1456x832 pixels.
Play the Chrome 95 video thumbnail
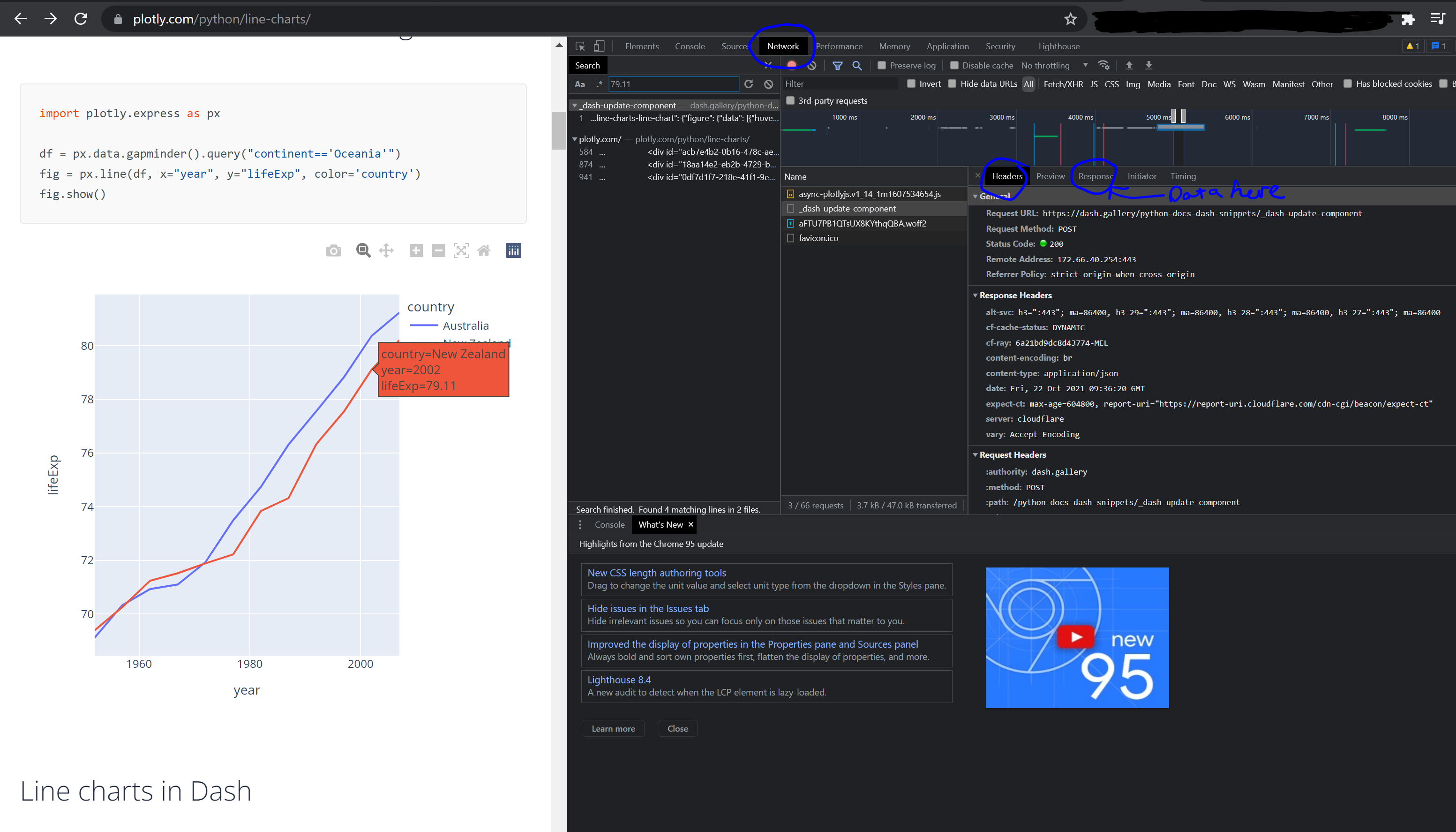[x=1077, y=638]
